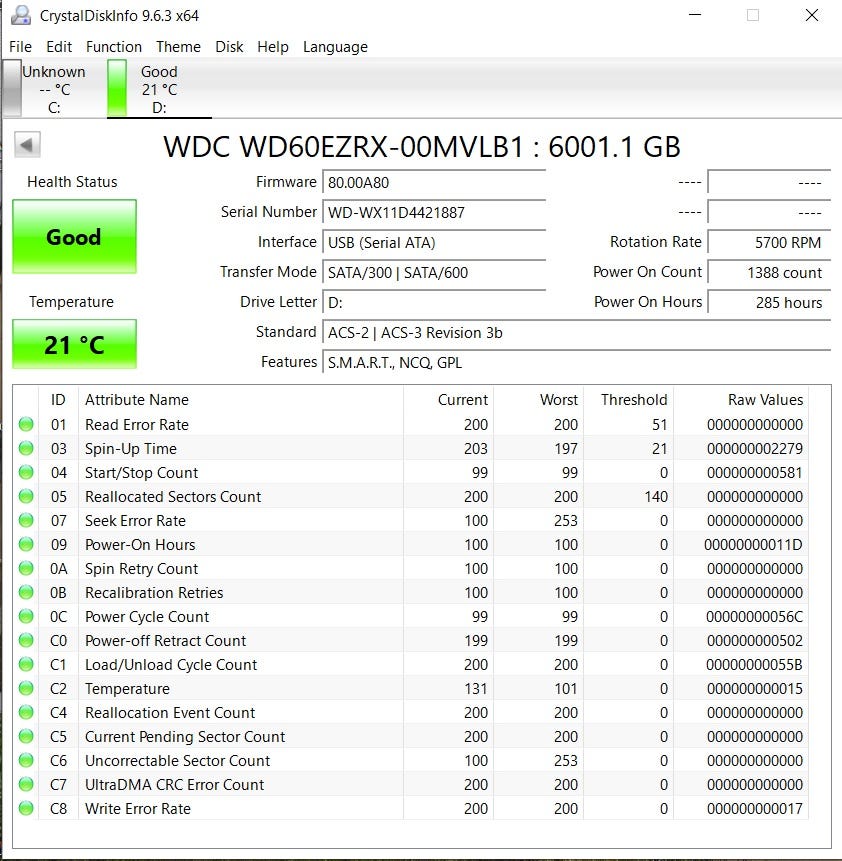Click the previous disk arrow button
The width and height of the screenshot is (842, 861).
[x=27, y=145]
